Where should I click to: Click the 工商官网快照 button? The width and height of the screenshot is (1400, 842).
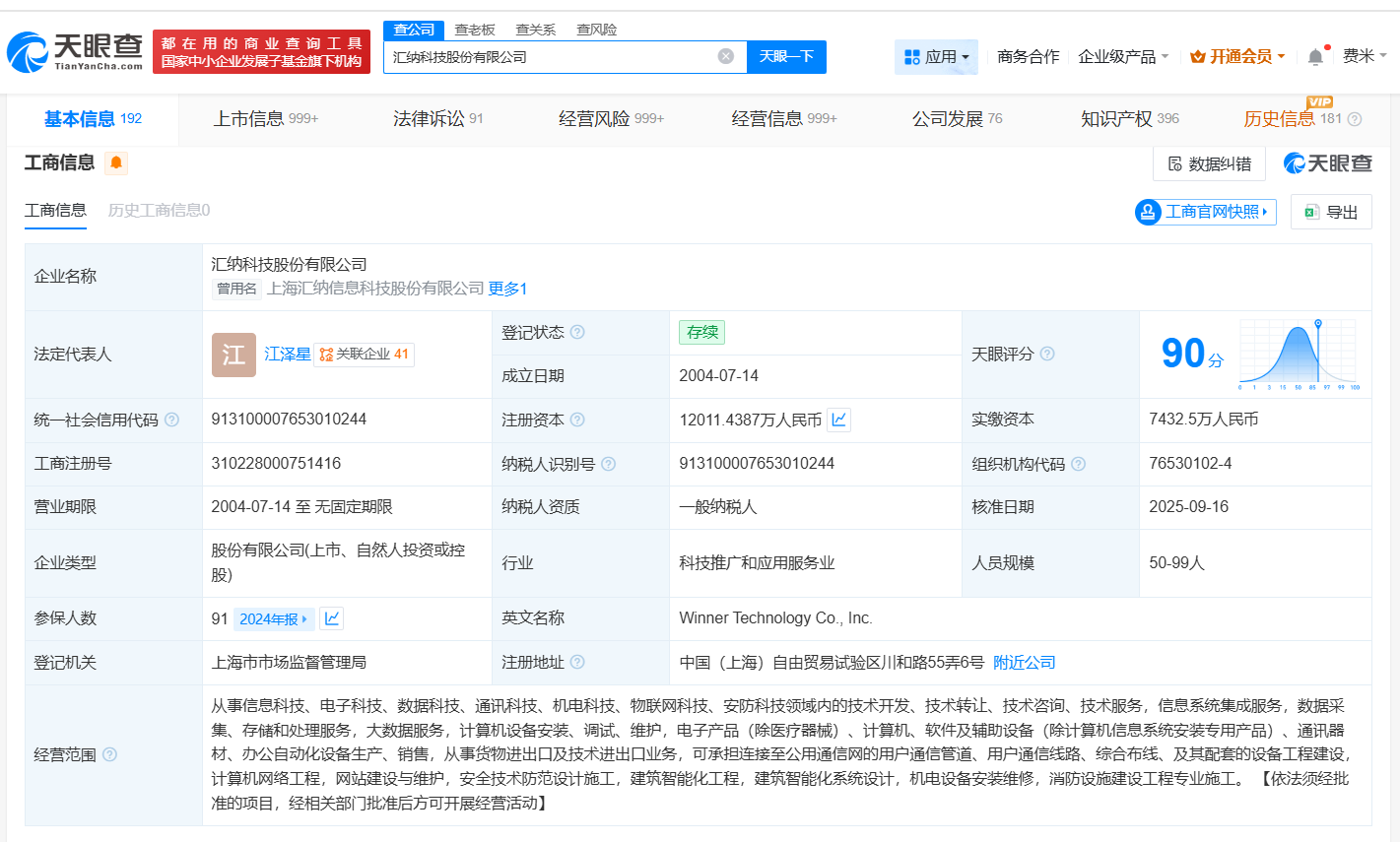1204,211
